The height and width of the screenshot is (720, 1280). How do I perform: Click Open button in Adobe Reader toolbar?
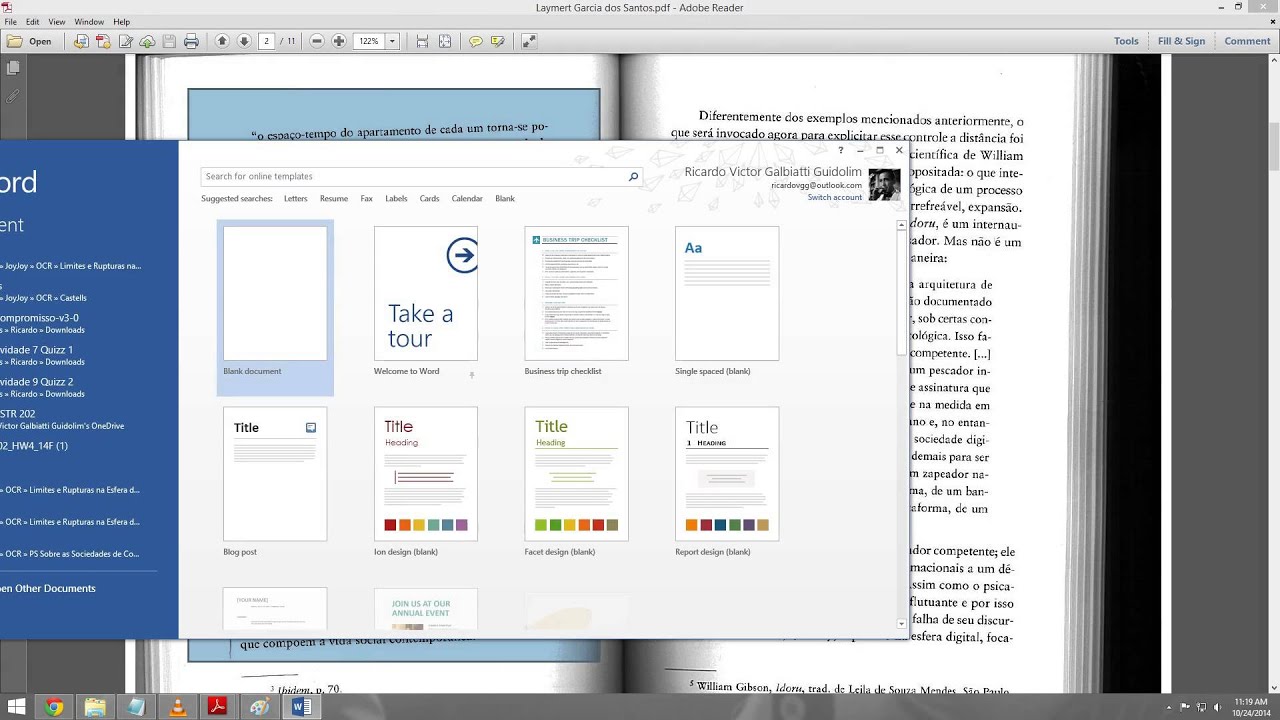tap(29, 41)
